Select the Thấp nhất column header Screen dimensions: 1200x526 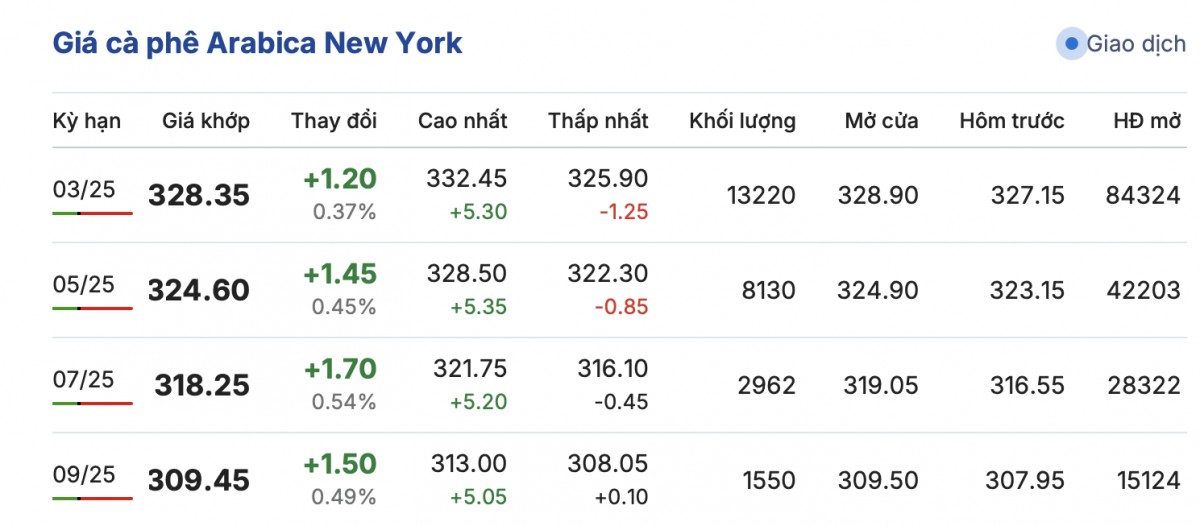pyautogui.click(x=598, y=121)
